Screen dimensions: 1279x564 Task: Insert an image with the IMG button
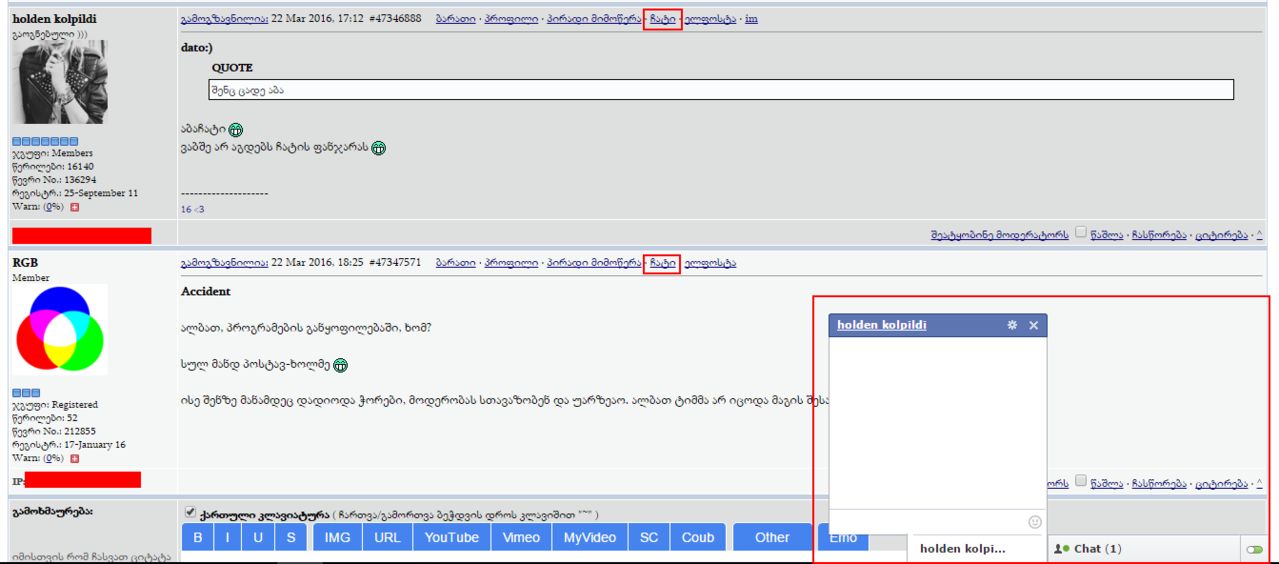pyautogui.click(x=337, y=537)
